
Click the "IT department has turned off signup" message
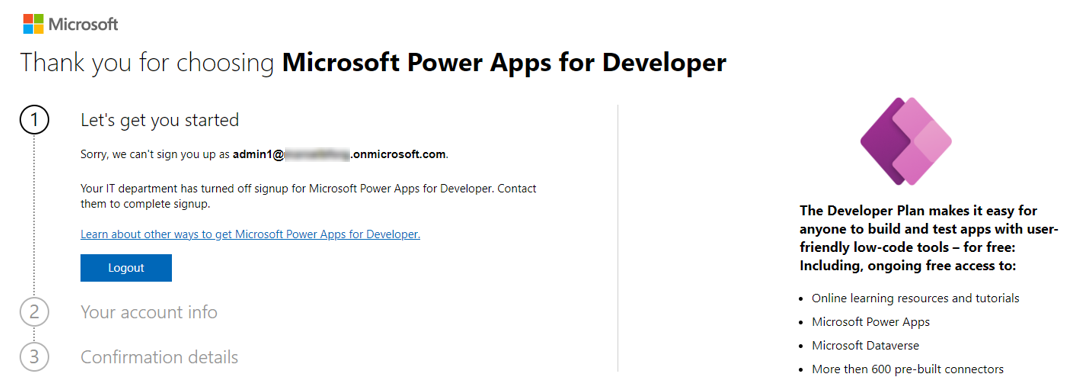click(x=308, y=196)
